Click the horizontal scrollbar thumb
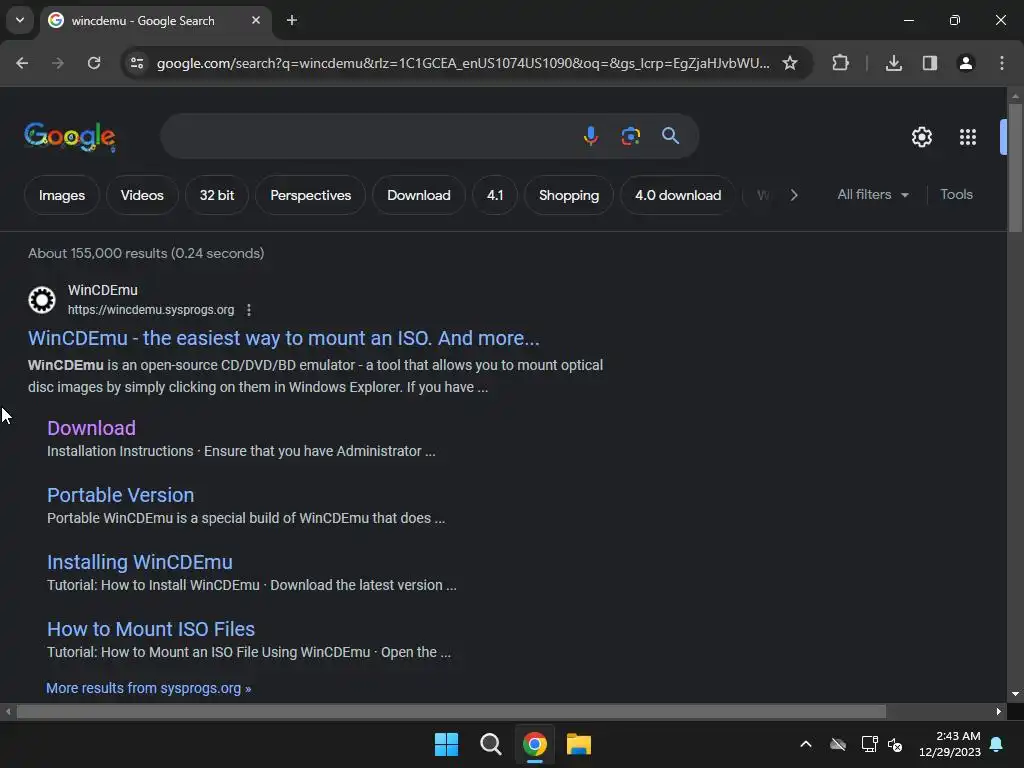1024x768 pixels. [x=451, y=712]
